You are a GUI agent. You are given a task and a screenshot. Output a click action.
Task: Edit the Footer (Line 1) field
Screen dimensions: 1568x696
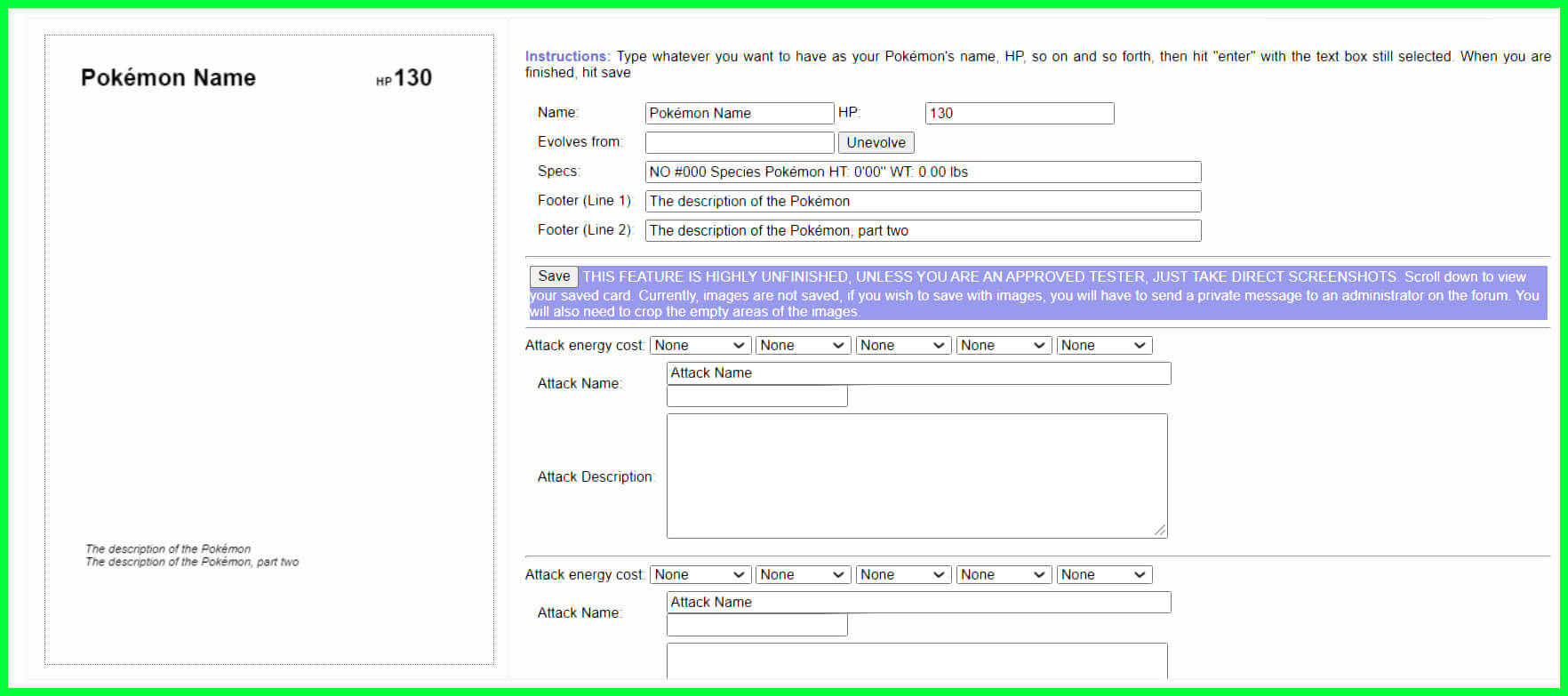click(x=924, y=201)
